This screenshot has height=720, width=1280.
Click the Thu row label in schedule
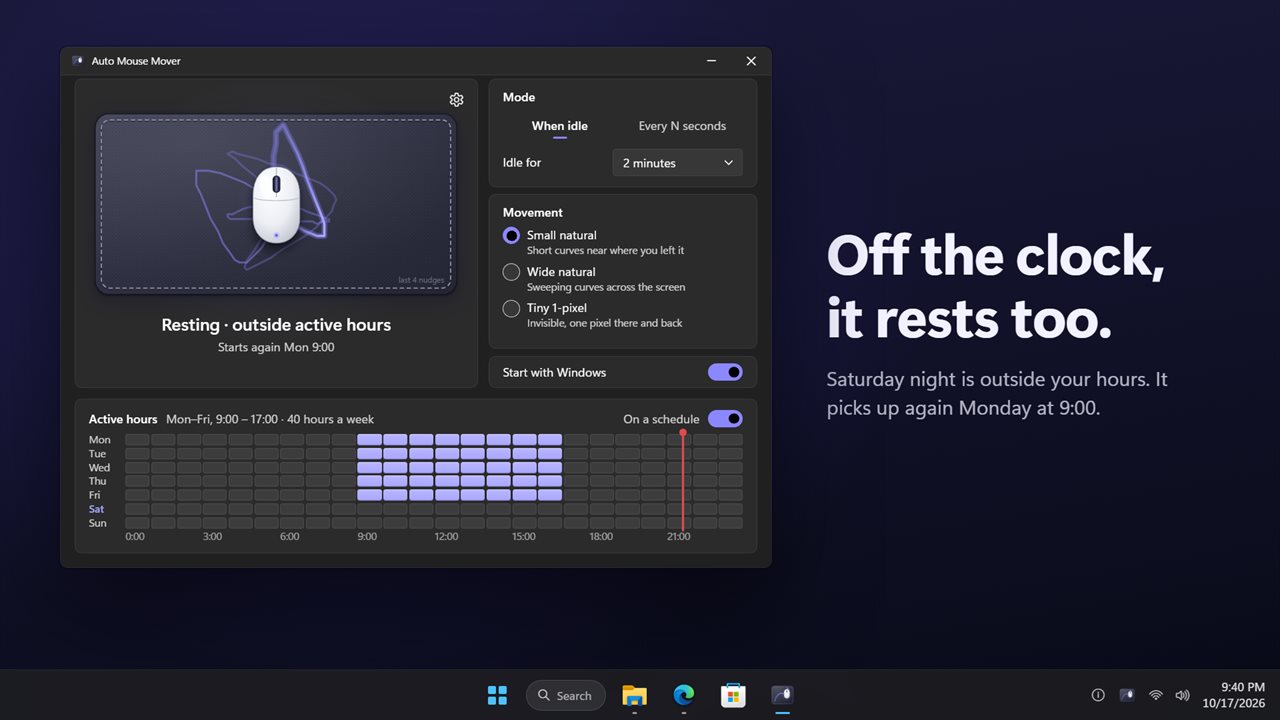[98, 481]
